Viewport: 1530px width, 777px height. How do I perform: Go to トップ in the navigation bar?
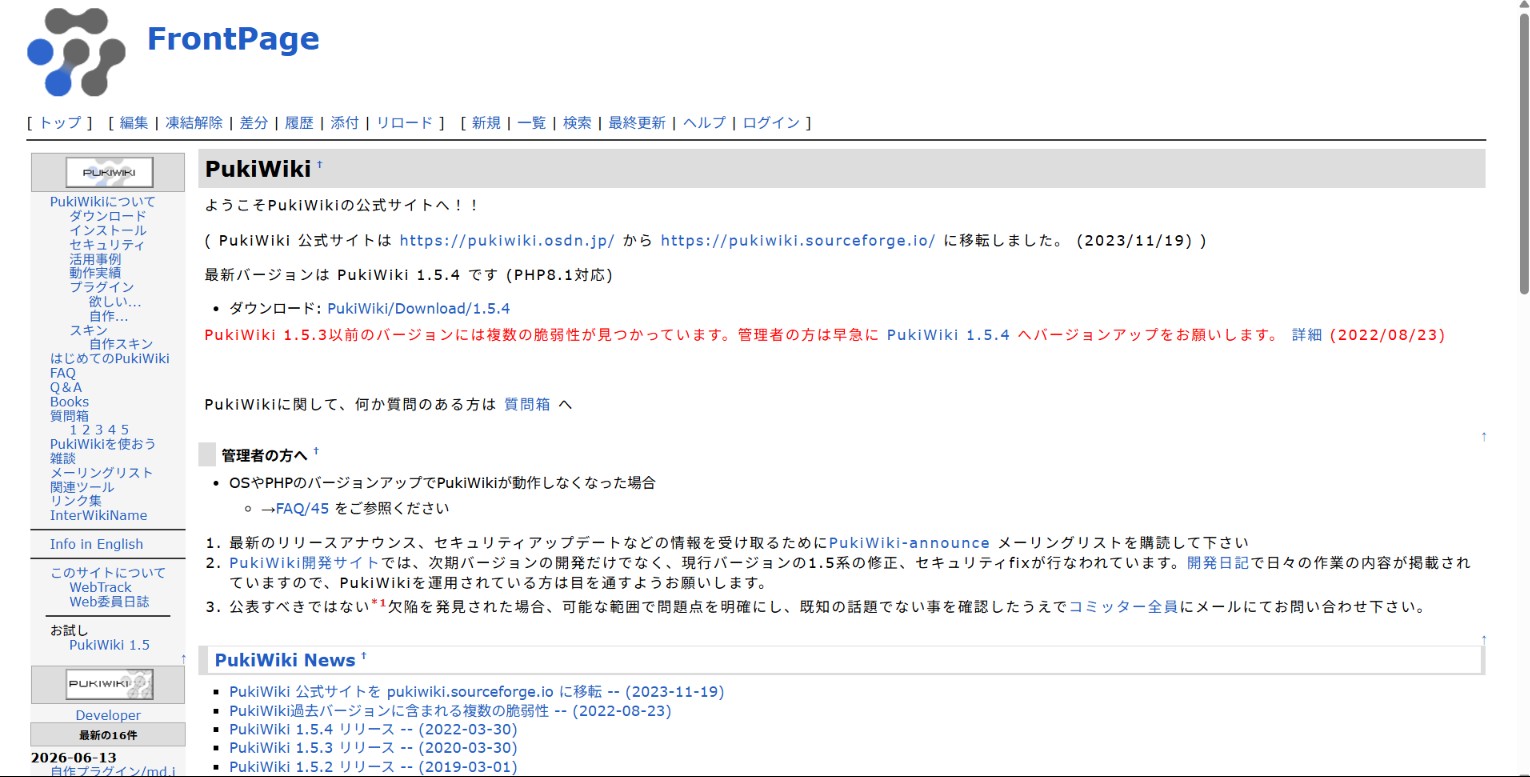pos(60,123)
